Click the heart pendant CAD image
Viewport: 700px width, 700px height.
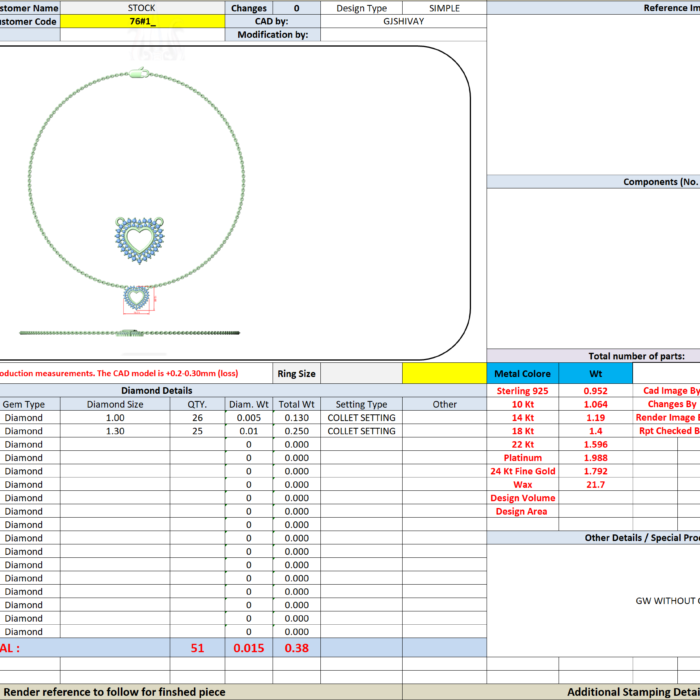coord(140,240)
